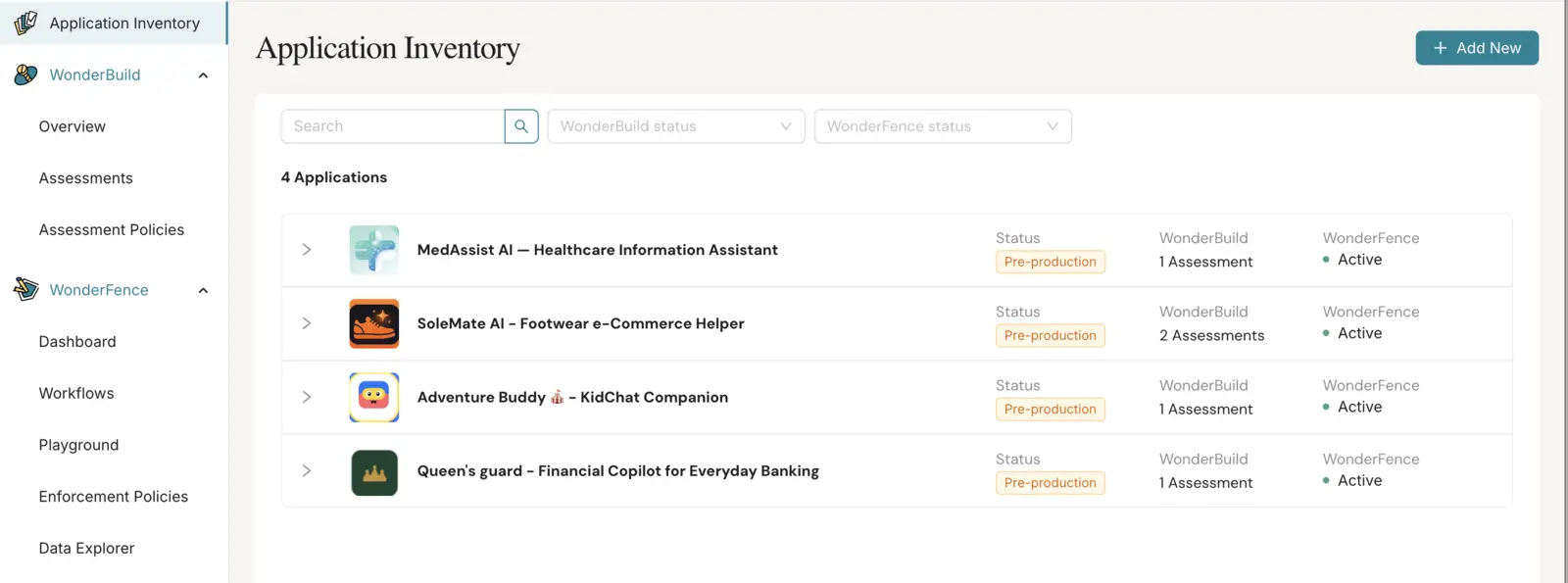1568x583 pixels.
Task: Navigate to Workflows
Action: [76, 393]
